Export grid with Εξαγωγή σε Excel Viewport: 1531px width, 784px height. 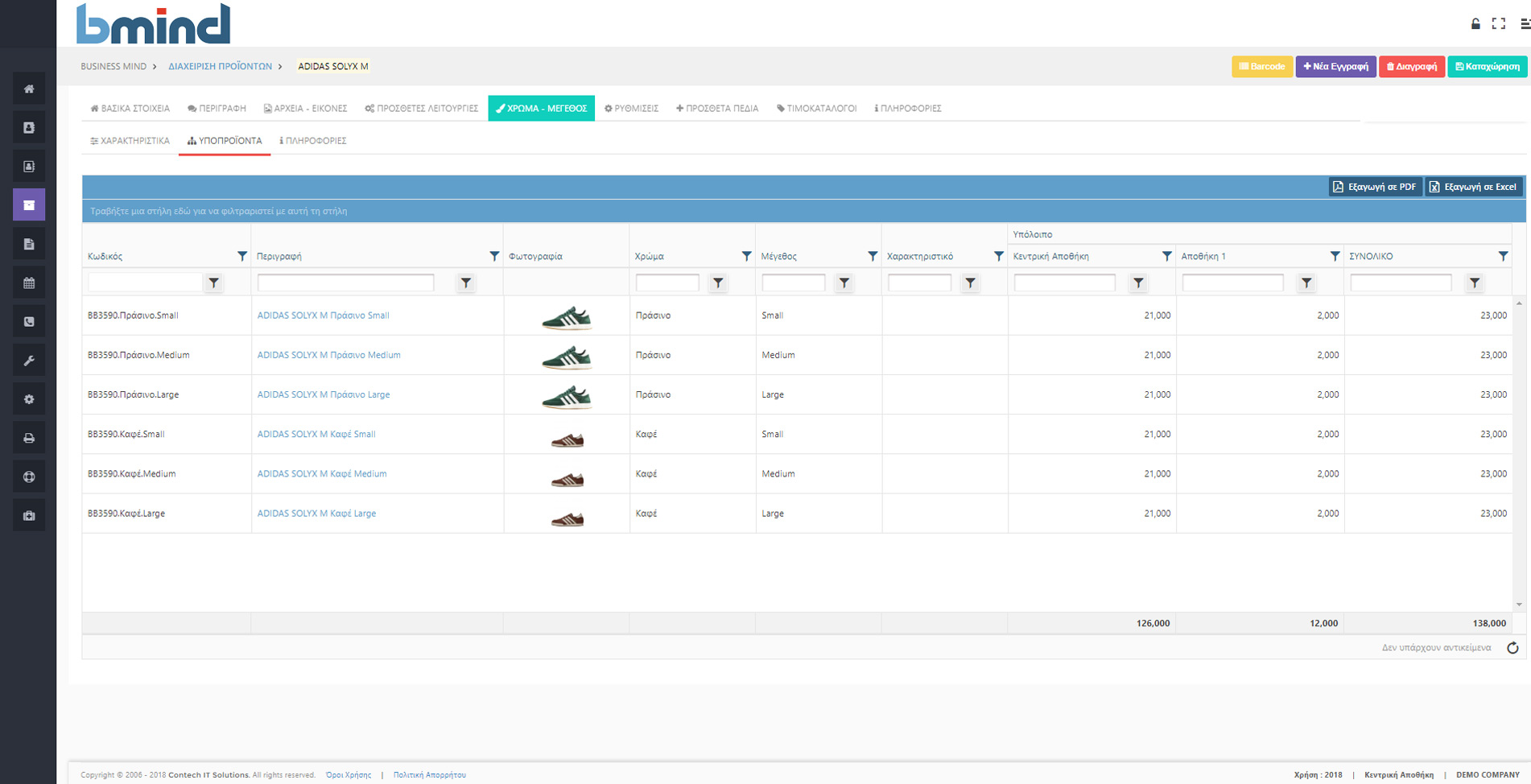[1473, 187]
